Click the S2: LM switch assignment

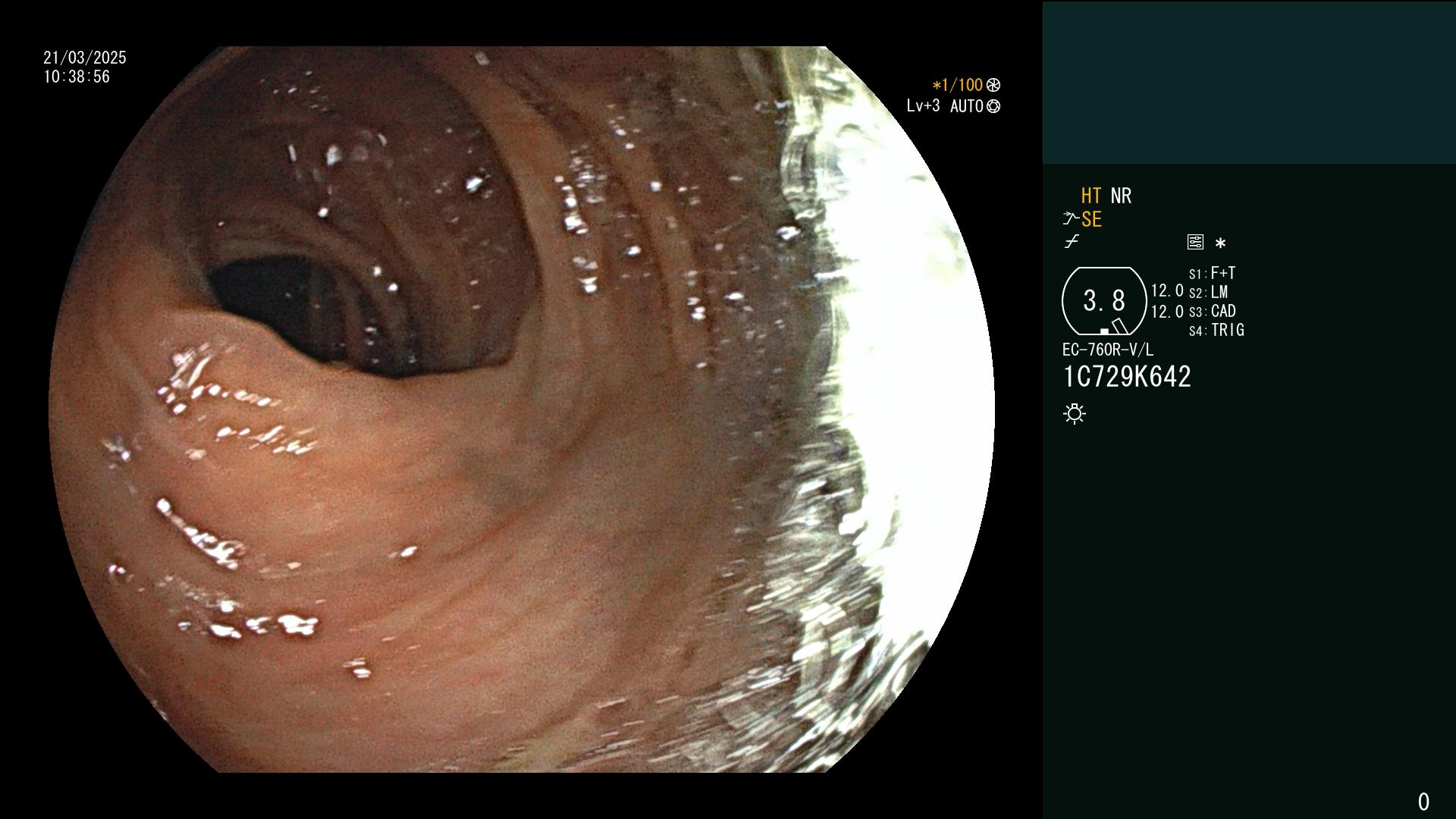(x=1208, y=292)
